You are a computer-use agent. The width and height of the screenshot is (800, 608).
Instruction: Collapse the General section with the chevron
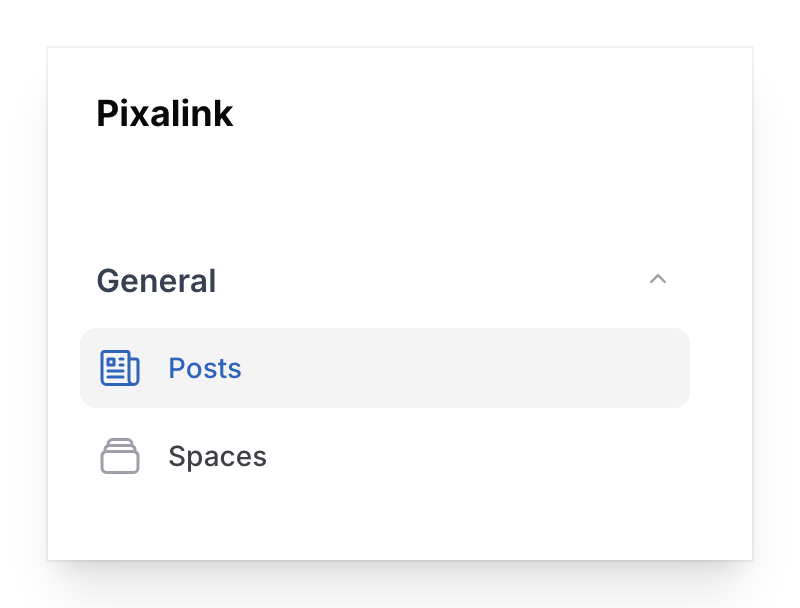[x=658, y=280]
